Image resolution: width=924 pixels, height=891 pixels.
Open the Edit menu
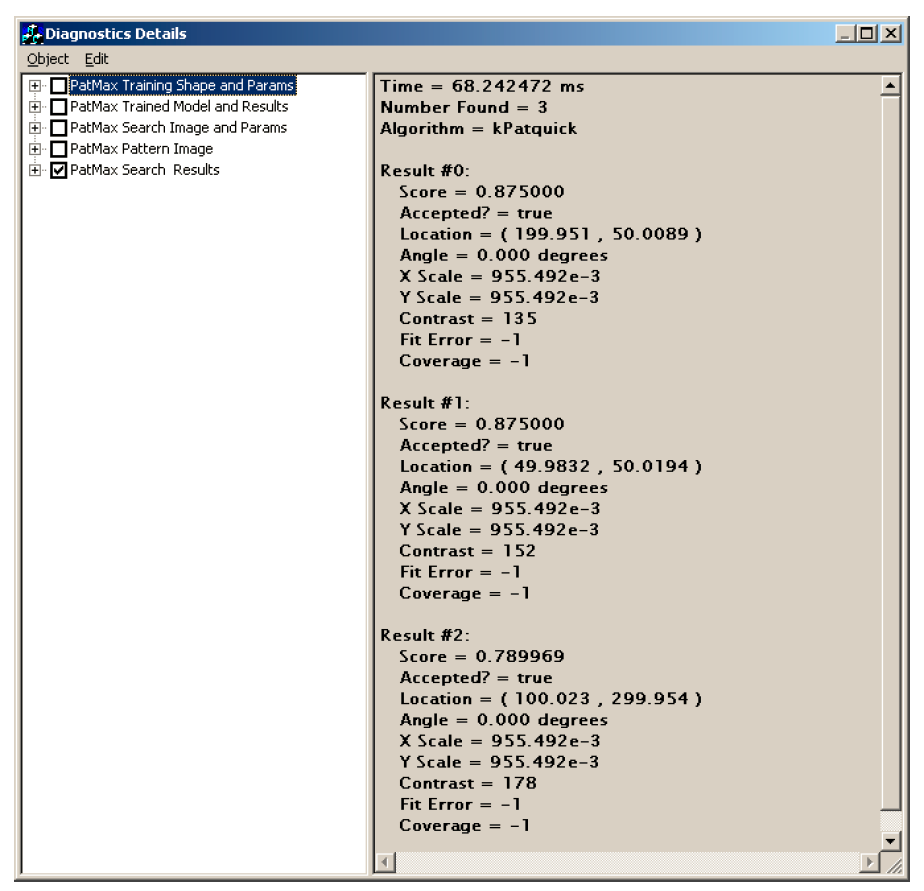pyautogui.click(x=96, y=59)
